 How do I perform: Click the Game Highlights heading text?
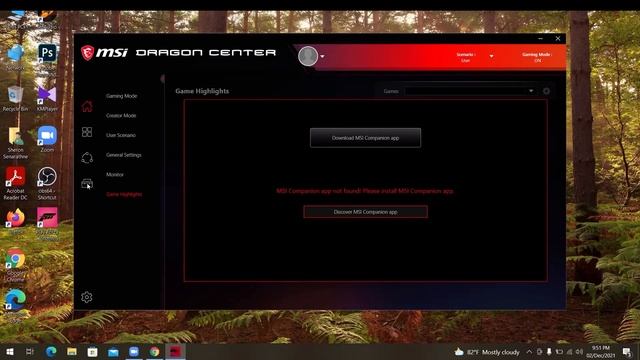[x=202, y=91]
